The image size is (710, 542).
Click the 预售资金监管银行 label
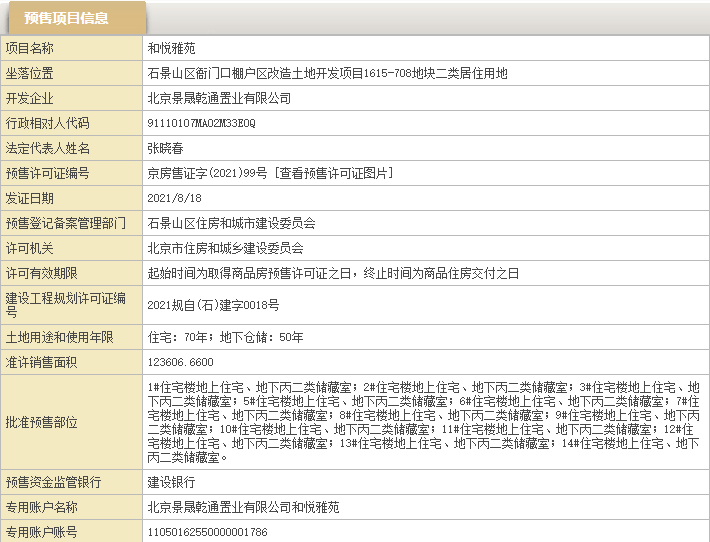pyautogui.click(x=53, y=482)
